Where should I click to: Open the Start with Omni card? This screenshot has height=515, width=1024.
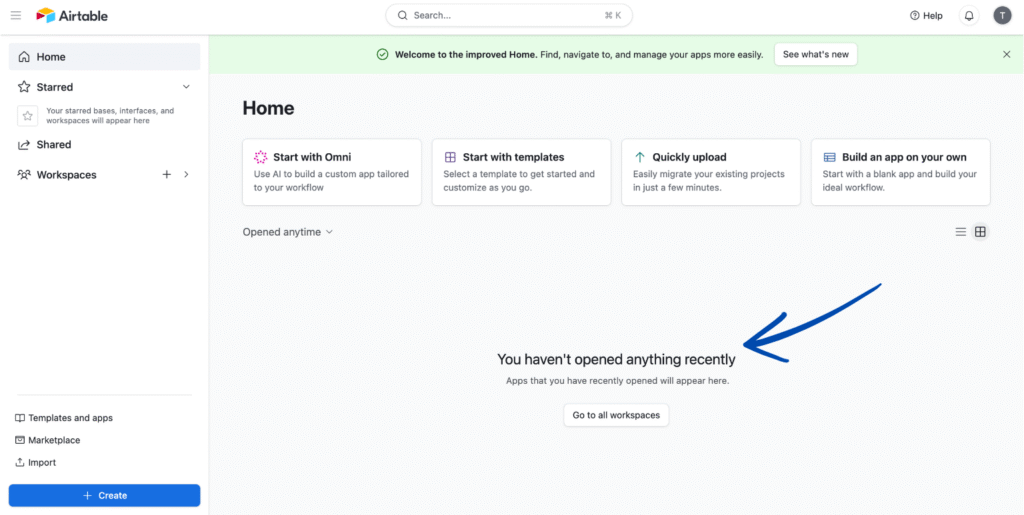(x=332, y=172)
